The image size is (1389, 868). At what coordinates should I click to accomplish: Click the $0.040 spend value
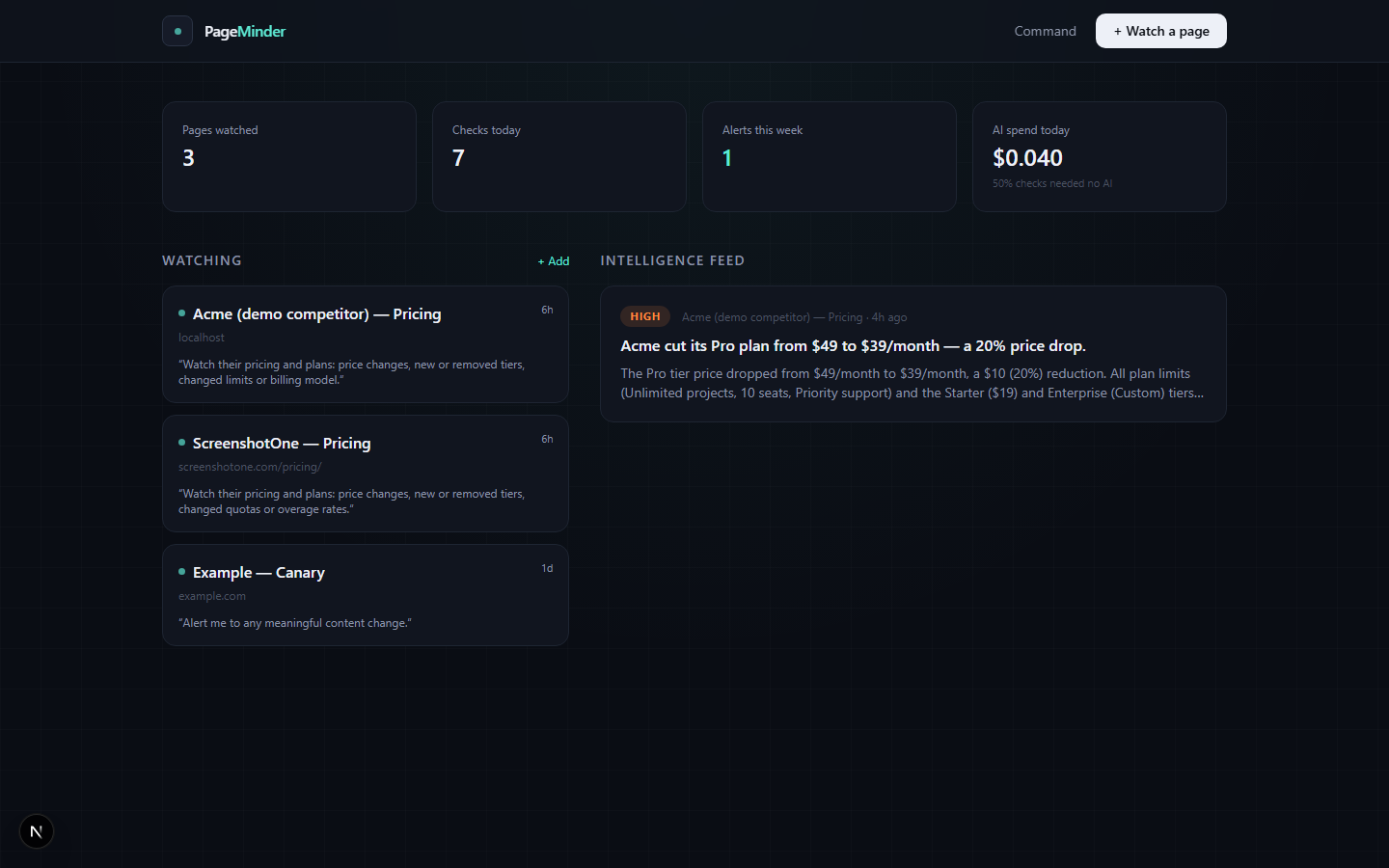[x=1027, y=158]
